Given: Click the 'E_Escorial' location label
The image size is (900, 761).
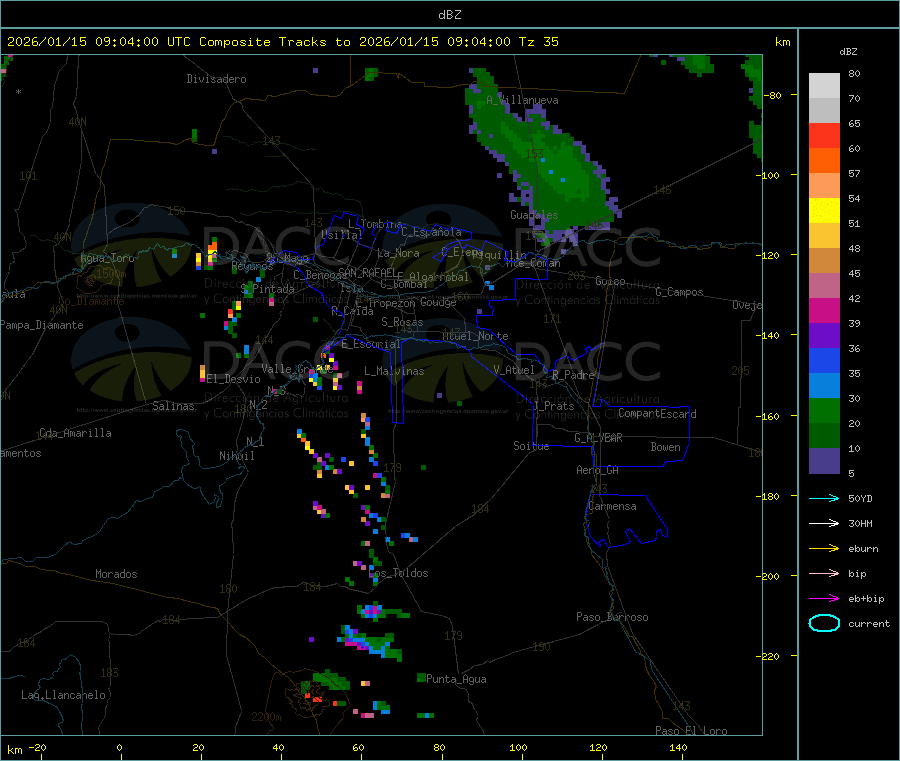Looking at the screenshot, I should [371, 344].
